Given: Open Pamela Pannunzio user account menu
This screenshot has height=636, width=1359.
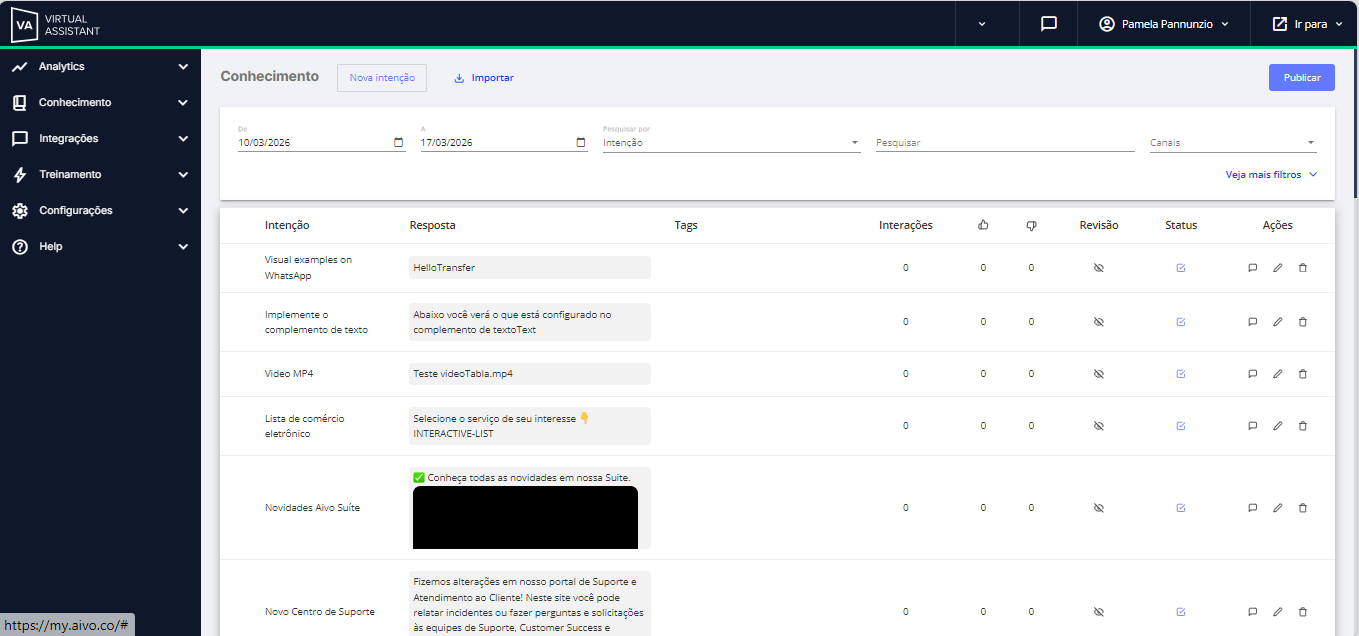Looking at the screenshot, I should pos(1163,24).
